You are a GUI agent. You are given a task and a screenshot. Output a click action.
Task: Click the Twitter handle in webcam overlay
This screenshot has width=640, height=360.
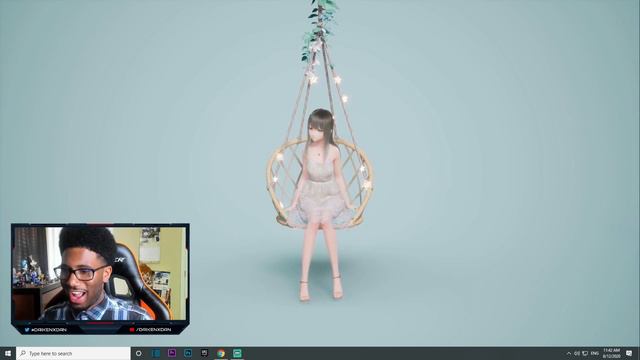click(x=46, y=329)
